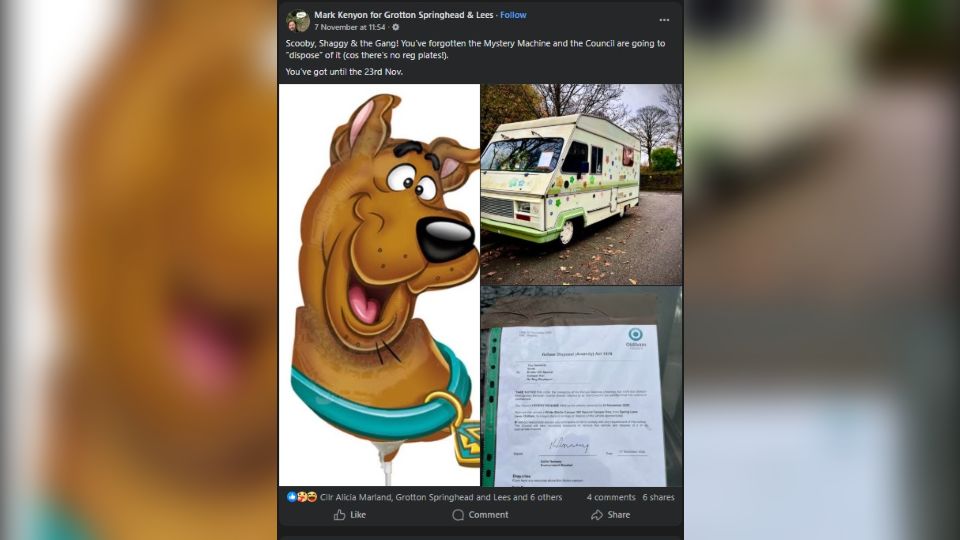Open the post audience gear icon
The height and width of the screenshot is (540, 960).
click(x=396, y=27)
